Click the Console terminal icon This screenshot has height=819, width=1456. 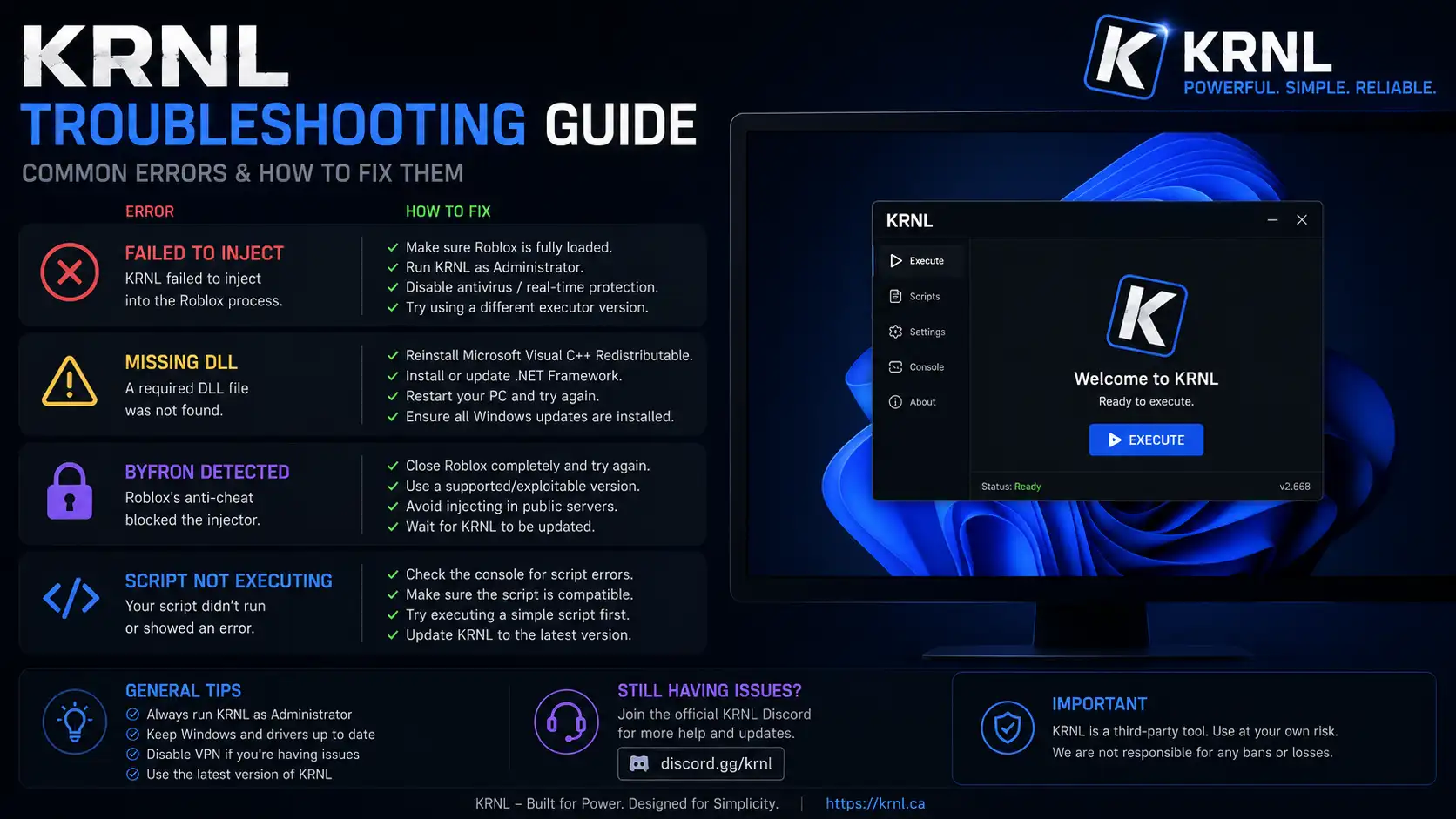(x=895, y=367)
